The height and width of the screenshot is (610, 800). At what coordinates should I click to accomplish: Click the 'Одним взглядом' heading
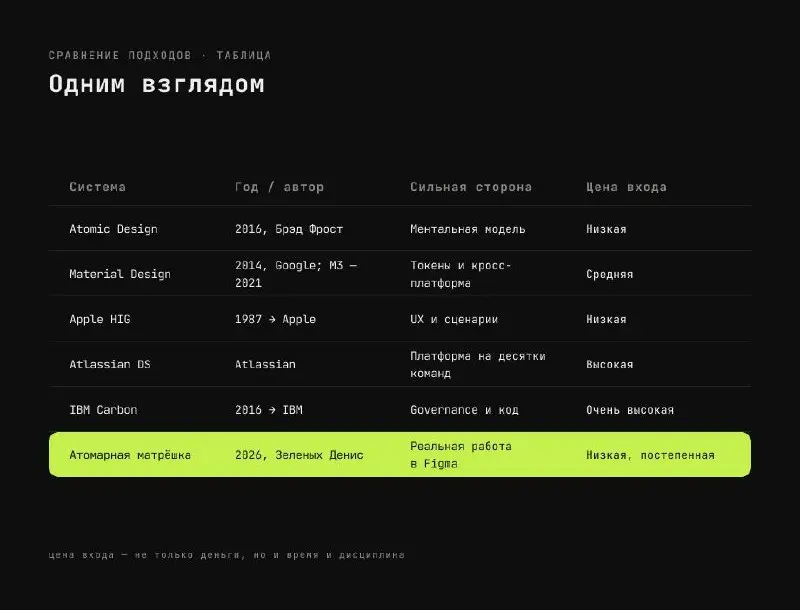[x=157, y=85]
